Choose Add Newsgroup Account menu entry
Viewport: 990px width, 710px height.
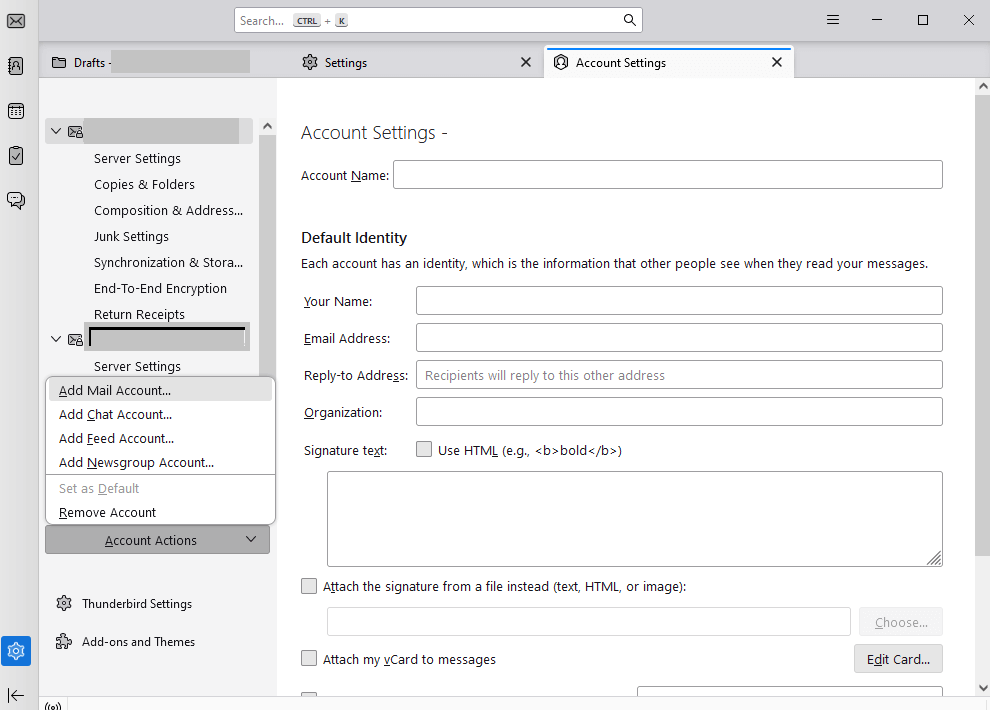coord(160,463)
